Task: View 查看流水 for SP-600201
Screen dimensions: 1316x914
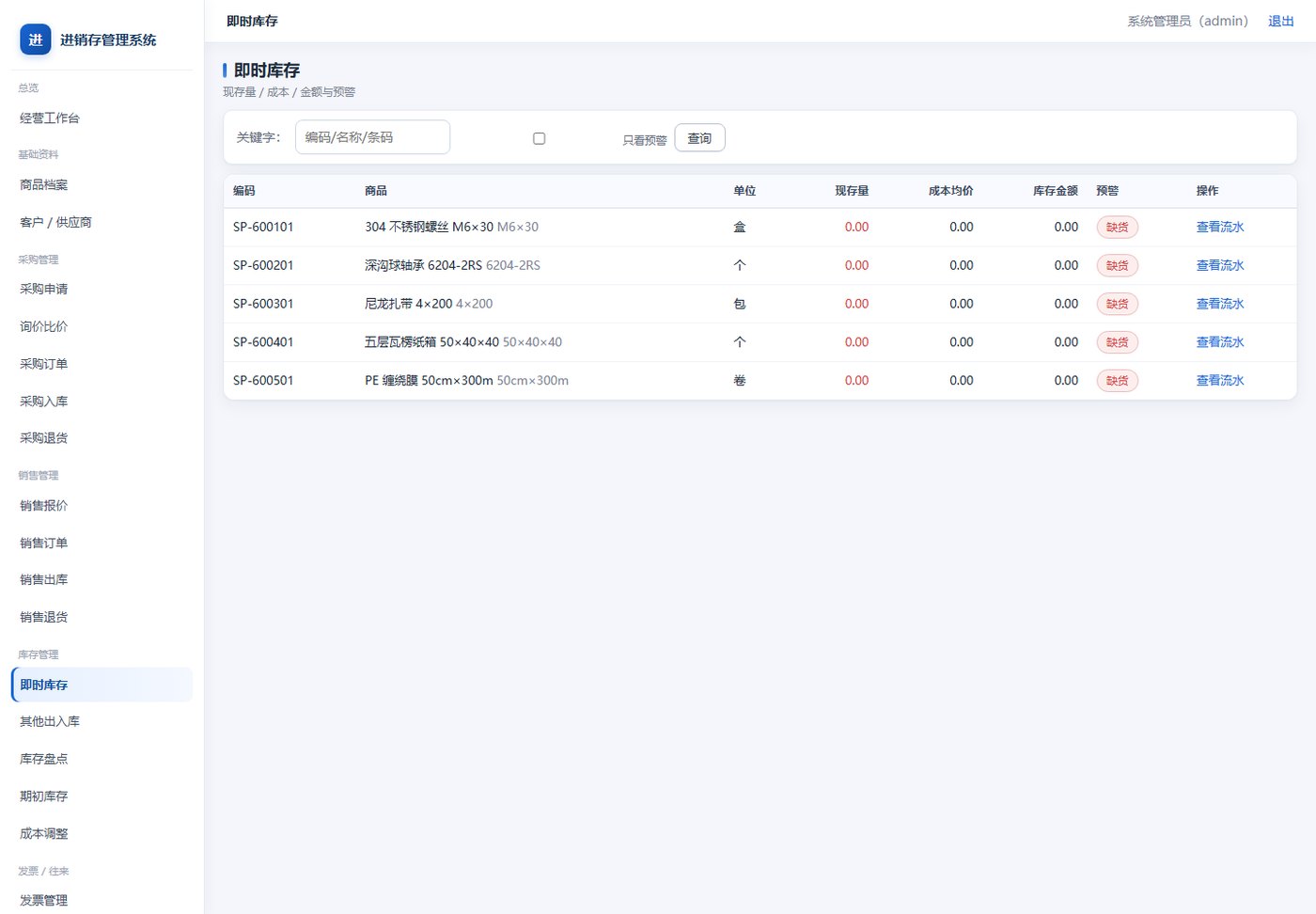Action: click(x=1219, y=265)
